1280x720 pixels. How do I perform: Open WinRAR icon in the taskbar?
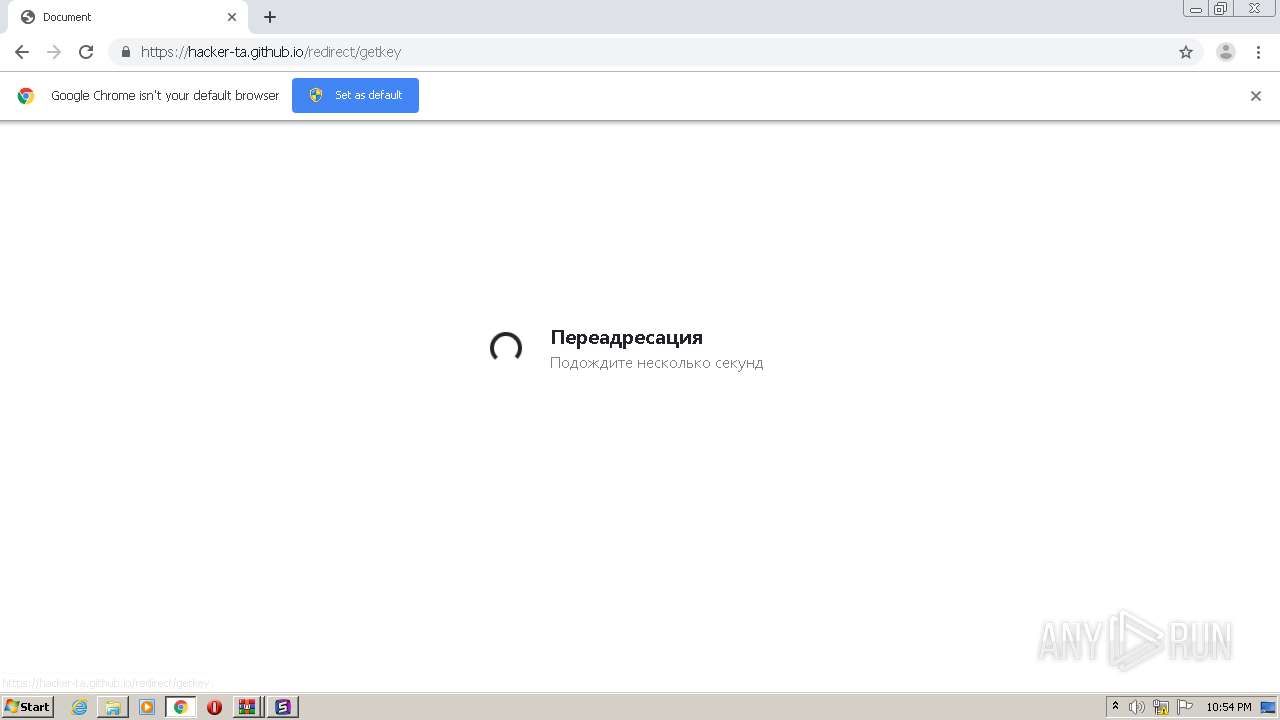pyautogui.click(x=246, y=707)
